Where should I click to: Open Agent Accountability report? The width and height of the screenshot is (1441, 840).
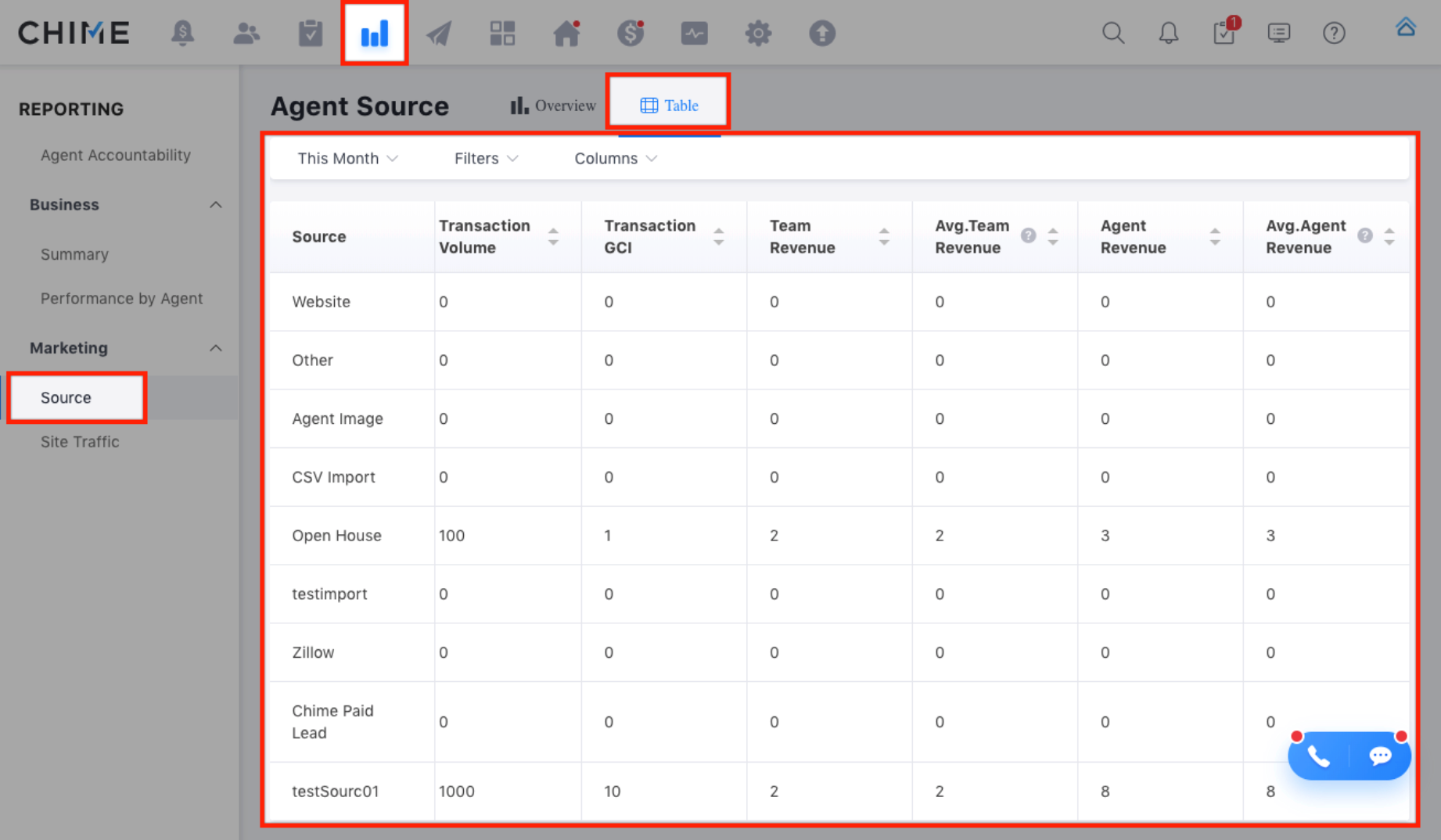(116, 155)
